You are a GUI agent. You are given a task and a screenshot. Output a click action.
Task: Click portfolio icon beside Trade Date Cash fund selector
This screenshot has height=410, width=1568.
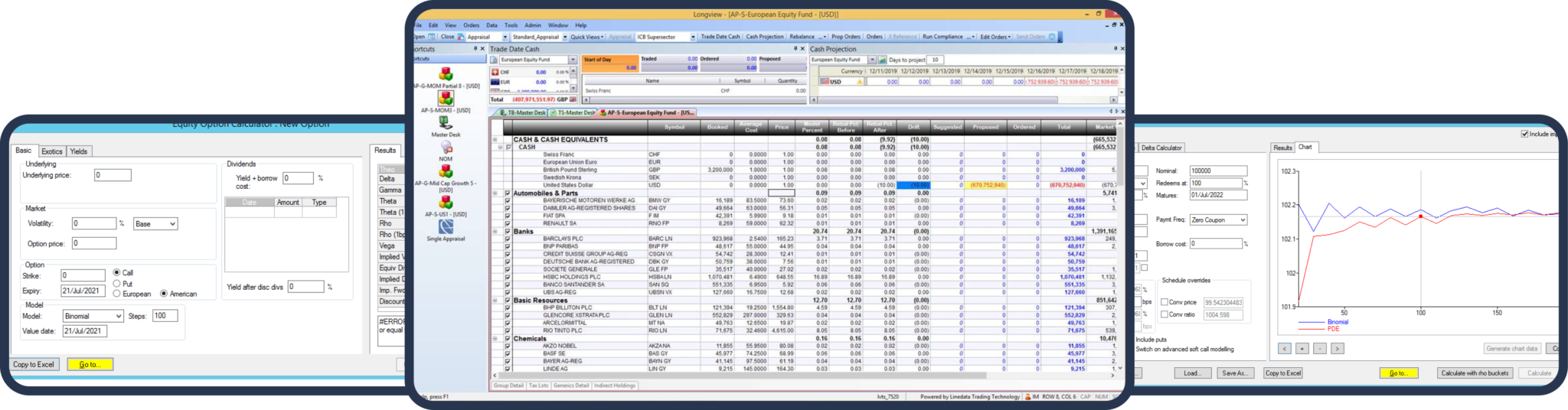pyautogui.click(x=494, y=60)
